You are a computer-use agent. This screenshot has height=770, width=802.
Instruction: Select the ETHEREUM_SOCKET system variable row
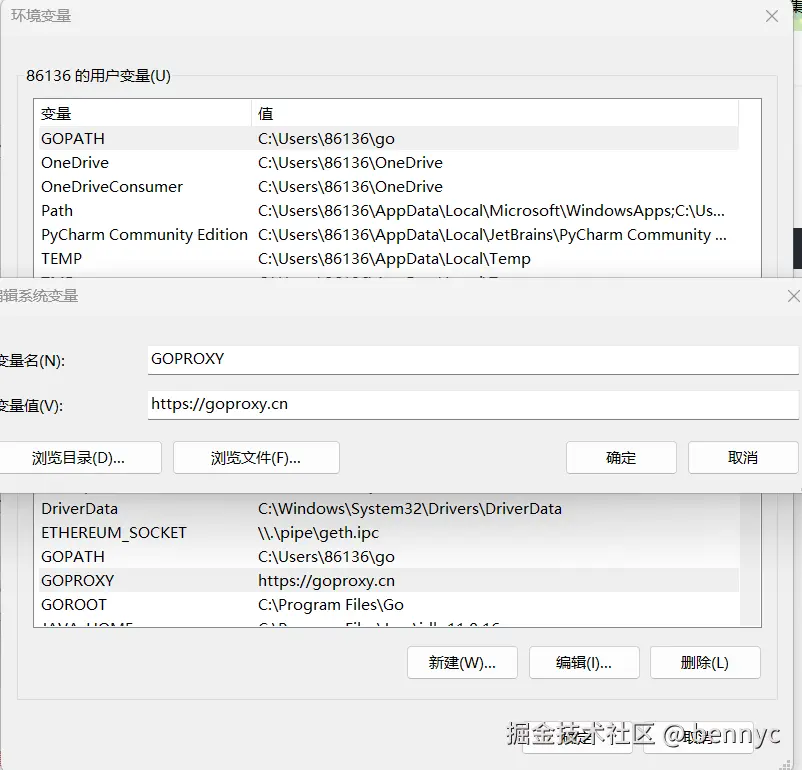389,533
